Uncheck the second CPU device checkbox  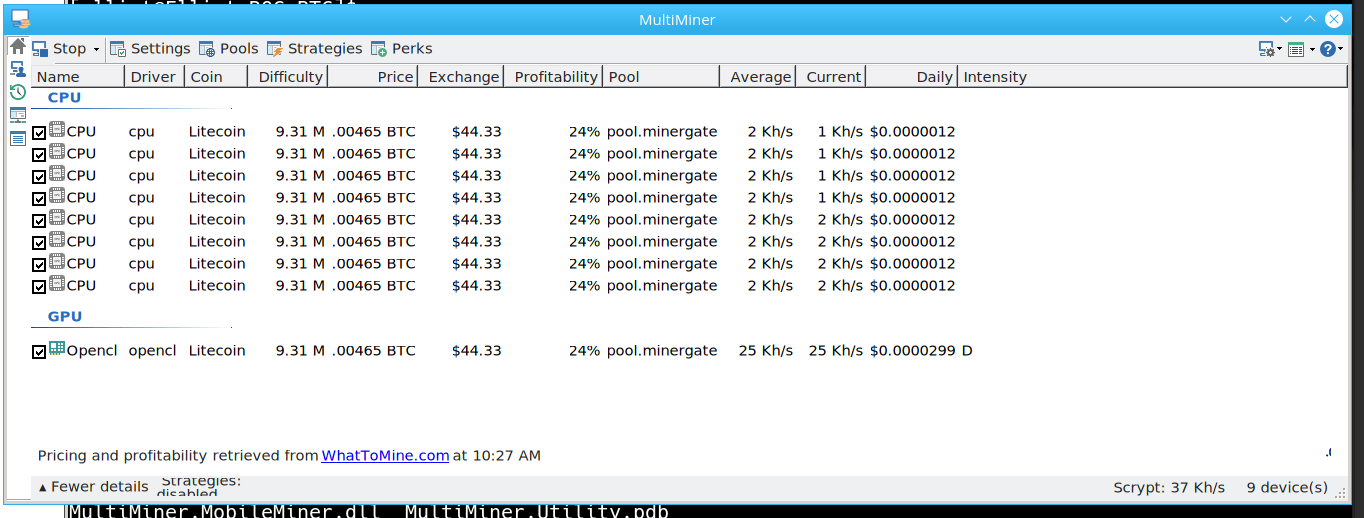pos(39,155)
